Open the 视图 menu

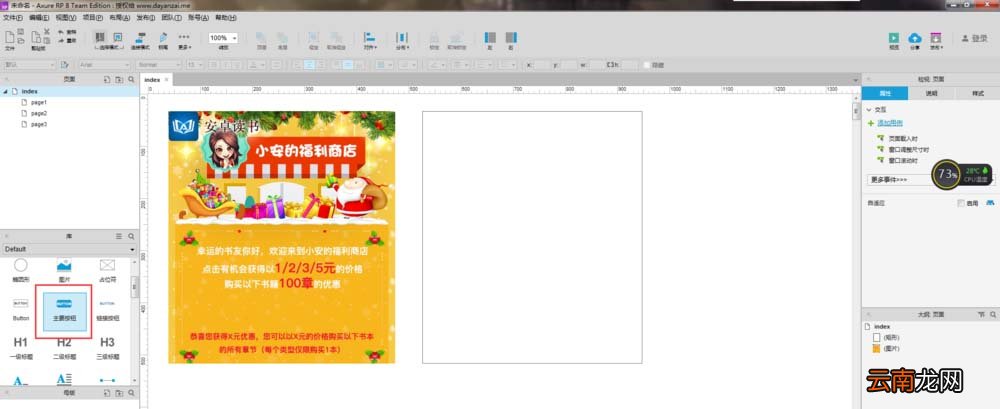point(66,18)
